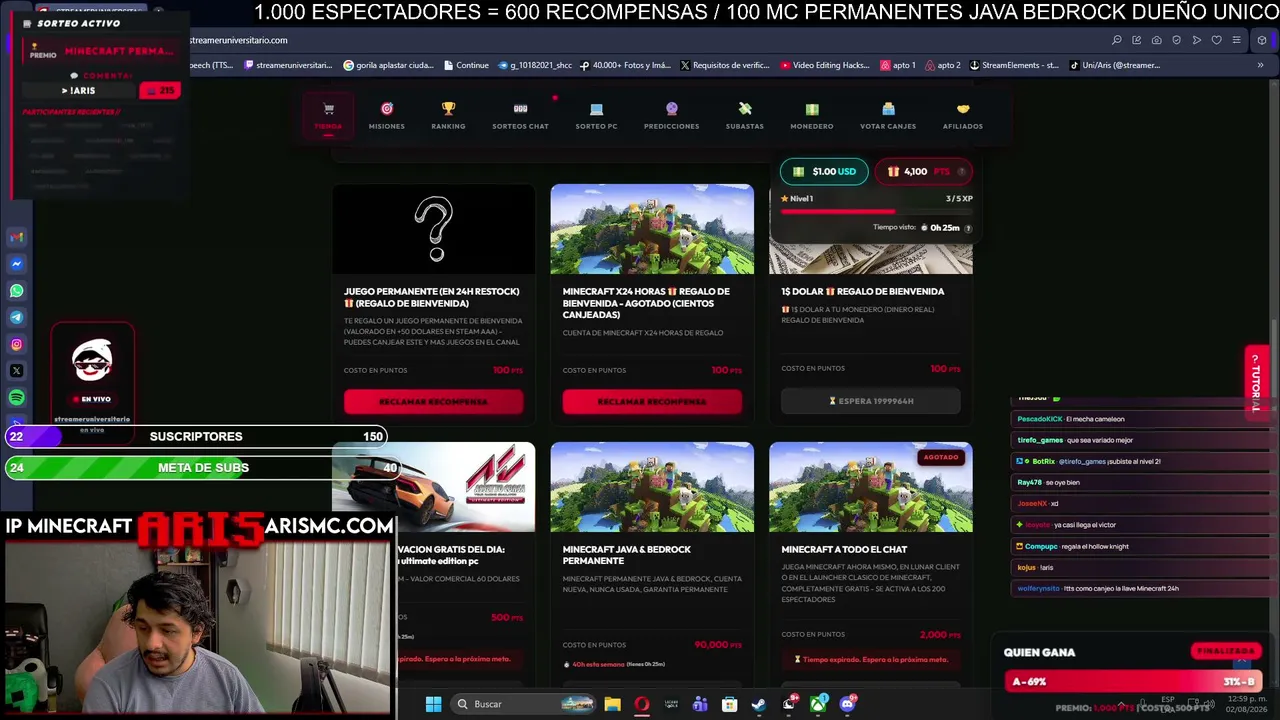The image size is (1280, 720).
Task: Open the Windows Start menu
Action: pos(433,704)
